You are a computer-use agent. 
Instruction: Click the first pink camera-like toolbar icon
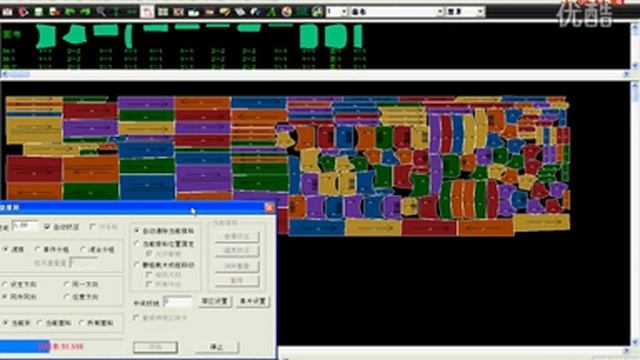pyautogui.click(x=7, y=12)
